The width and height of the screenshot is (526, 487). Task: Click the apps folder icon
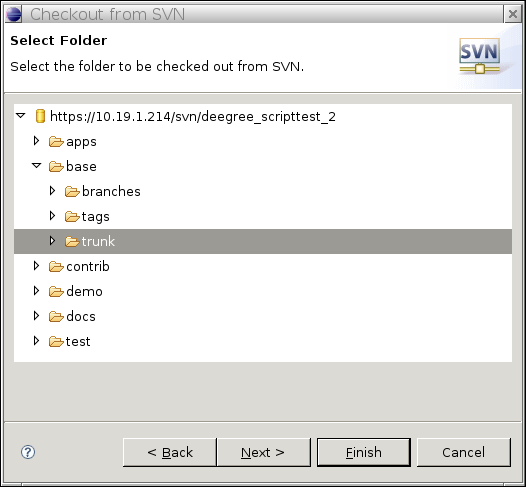[x=56, y=142]
